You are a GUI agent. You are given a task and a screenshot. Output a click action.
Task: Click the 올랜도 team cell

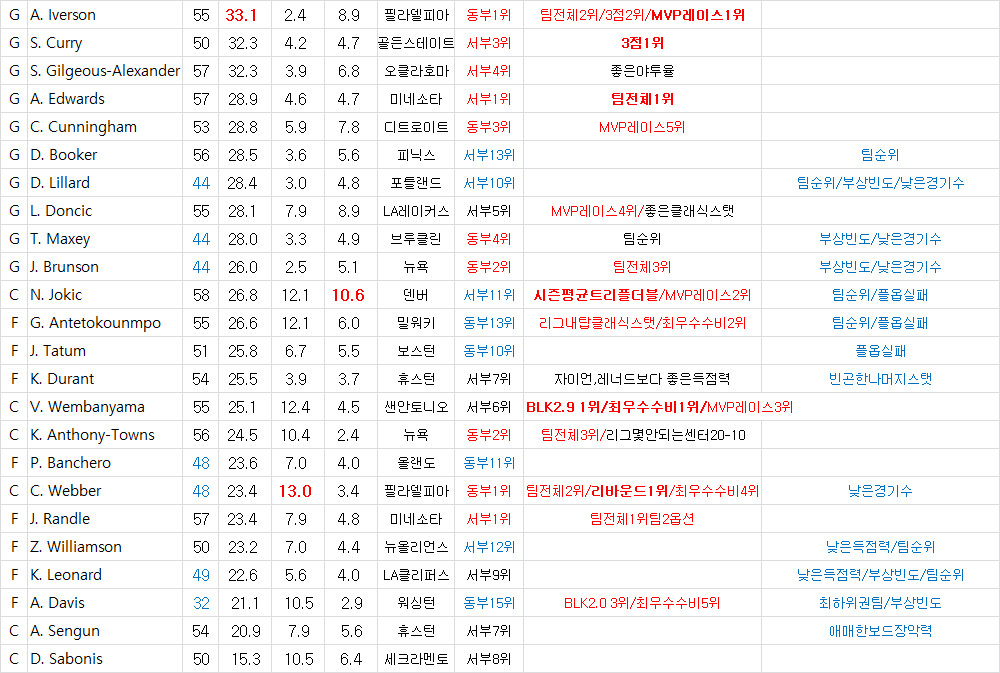pos(416,464)
